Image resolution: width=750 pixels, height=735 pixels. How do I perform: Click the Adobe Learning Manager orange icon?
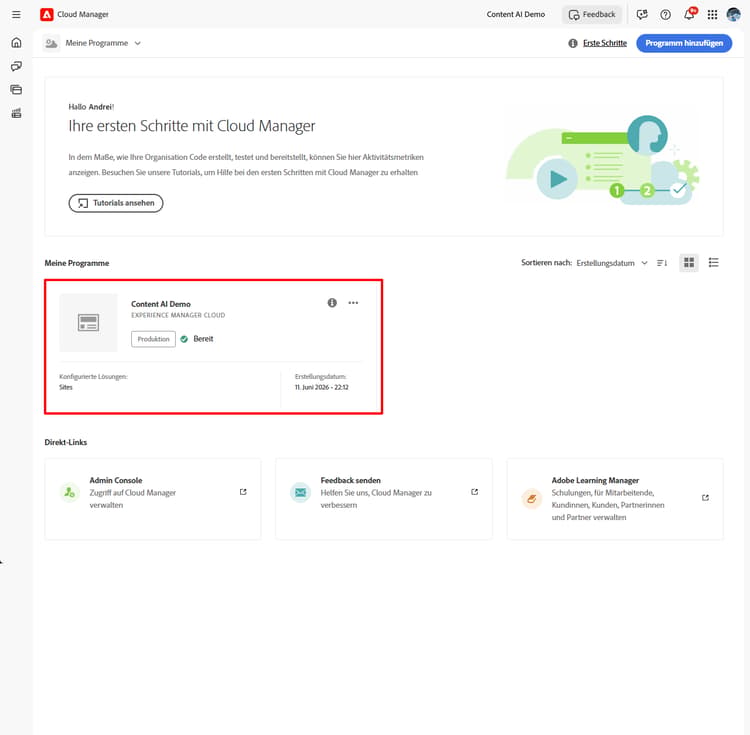pyautogui.click(x=531, y=499)
